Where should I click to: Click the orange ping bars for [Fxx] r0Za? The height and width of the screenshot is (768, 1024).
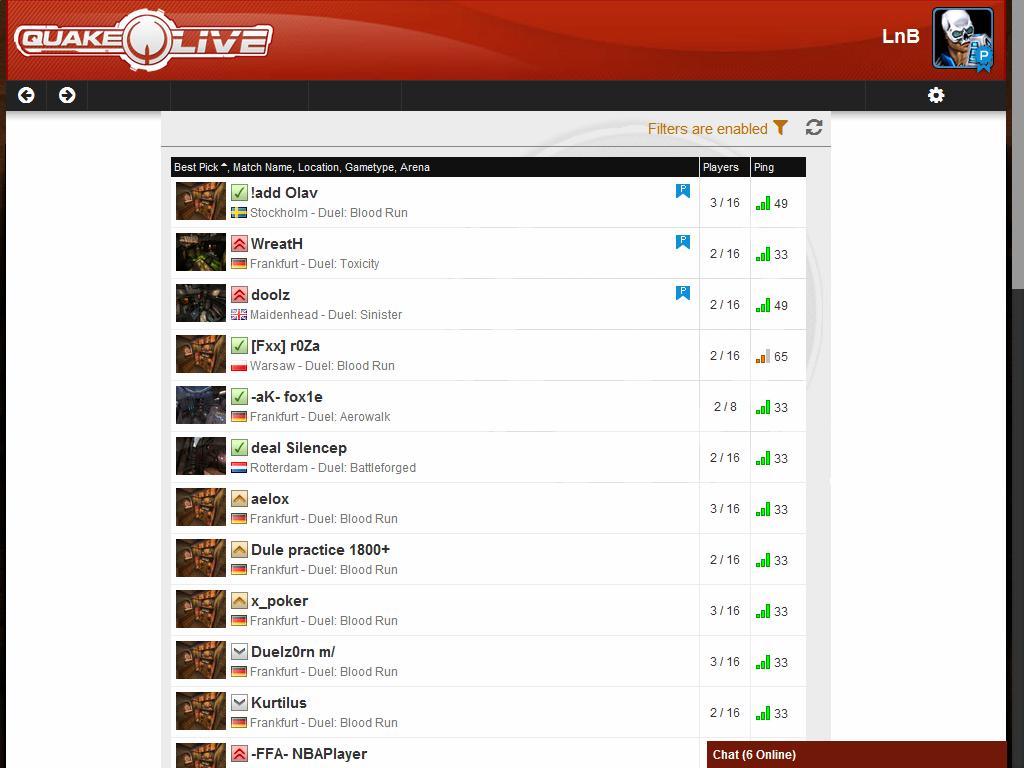763,356
